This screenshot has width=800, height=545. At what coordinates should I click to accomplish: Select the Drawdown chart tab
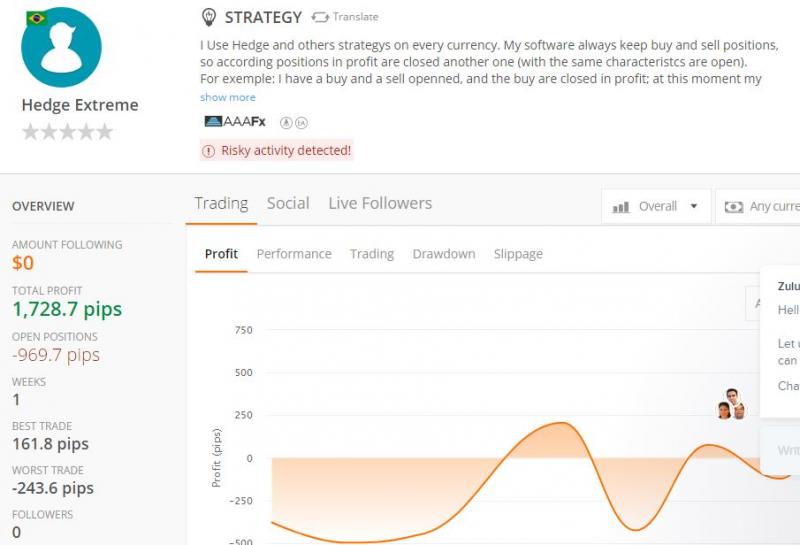point(444,254)
